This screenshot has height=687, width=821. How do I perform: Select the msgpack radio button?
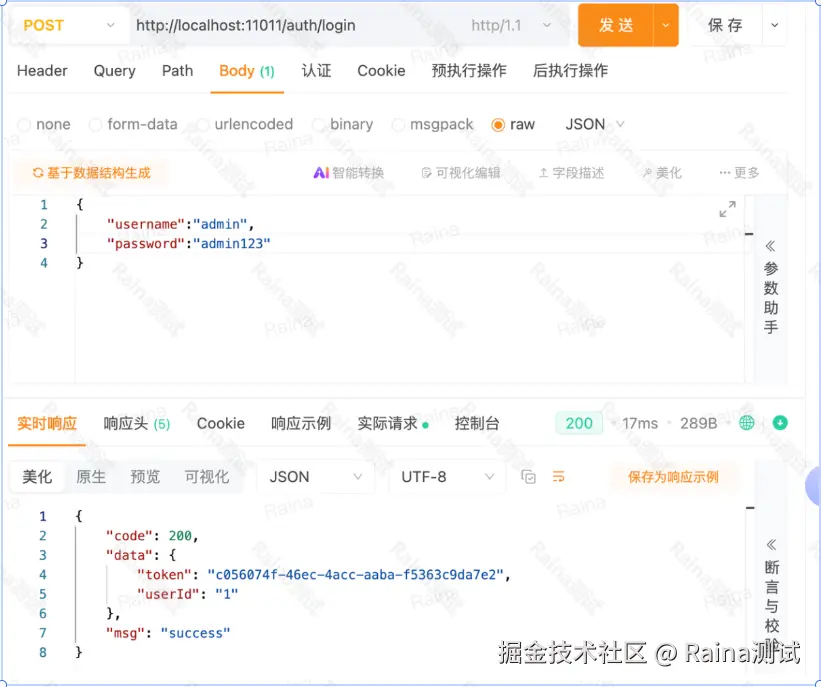point(398,125)
